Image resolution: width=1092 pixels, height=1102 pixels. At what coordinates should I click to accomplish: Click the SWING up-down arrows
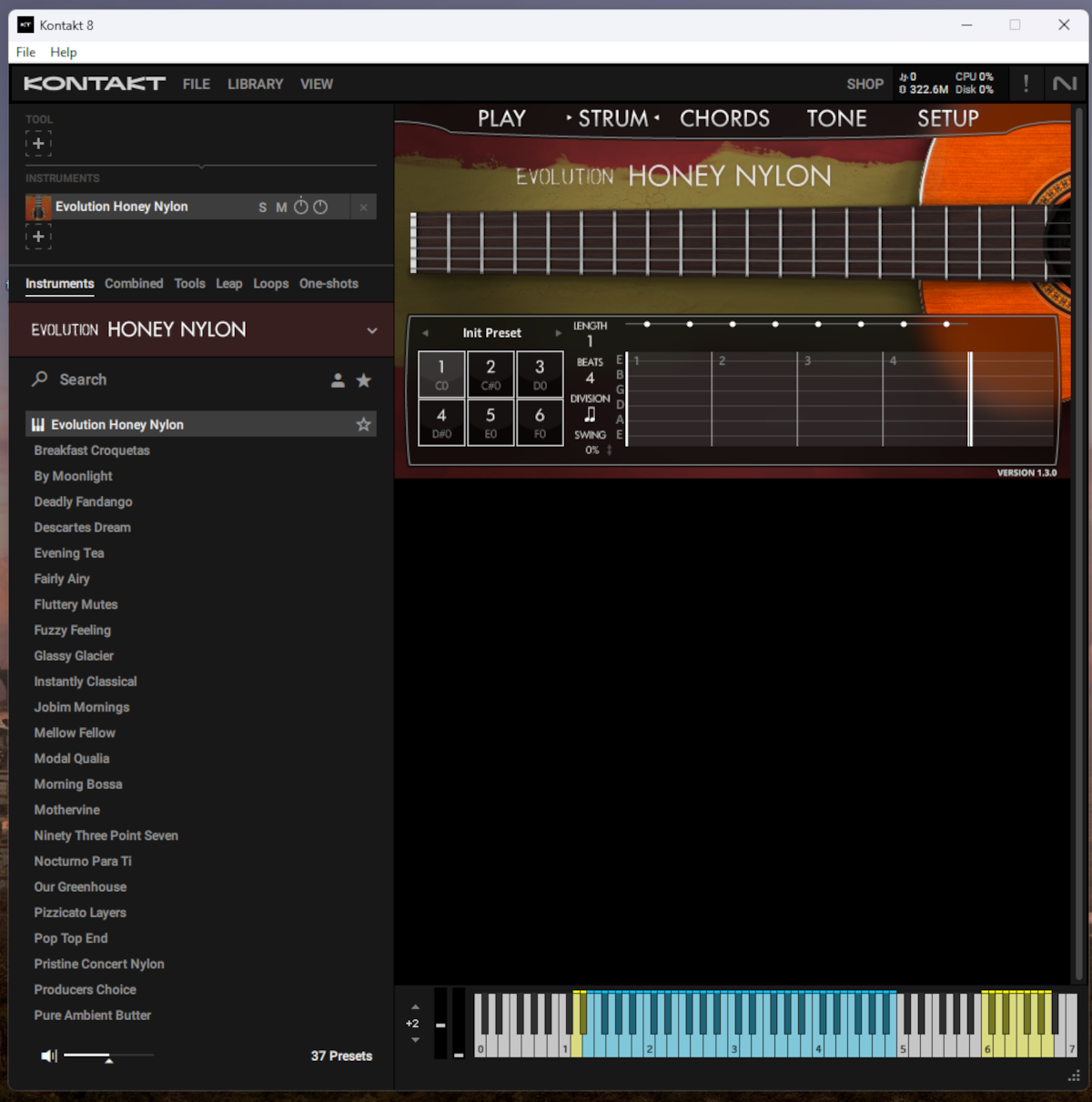point(610,450)
